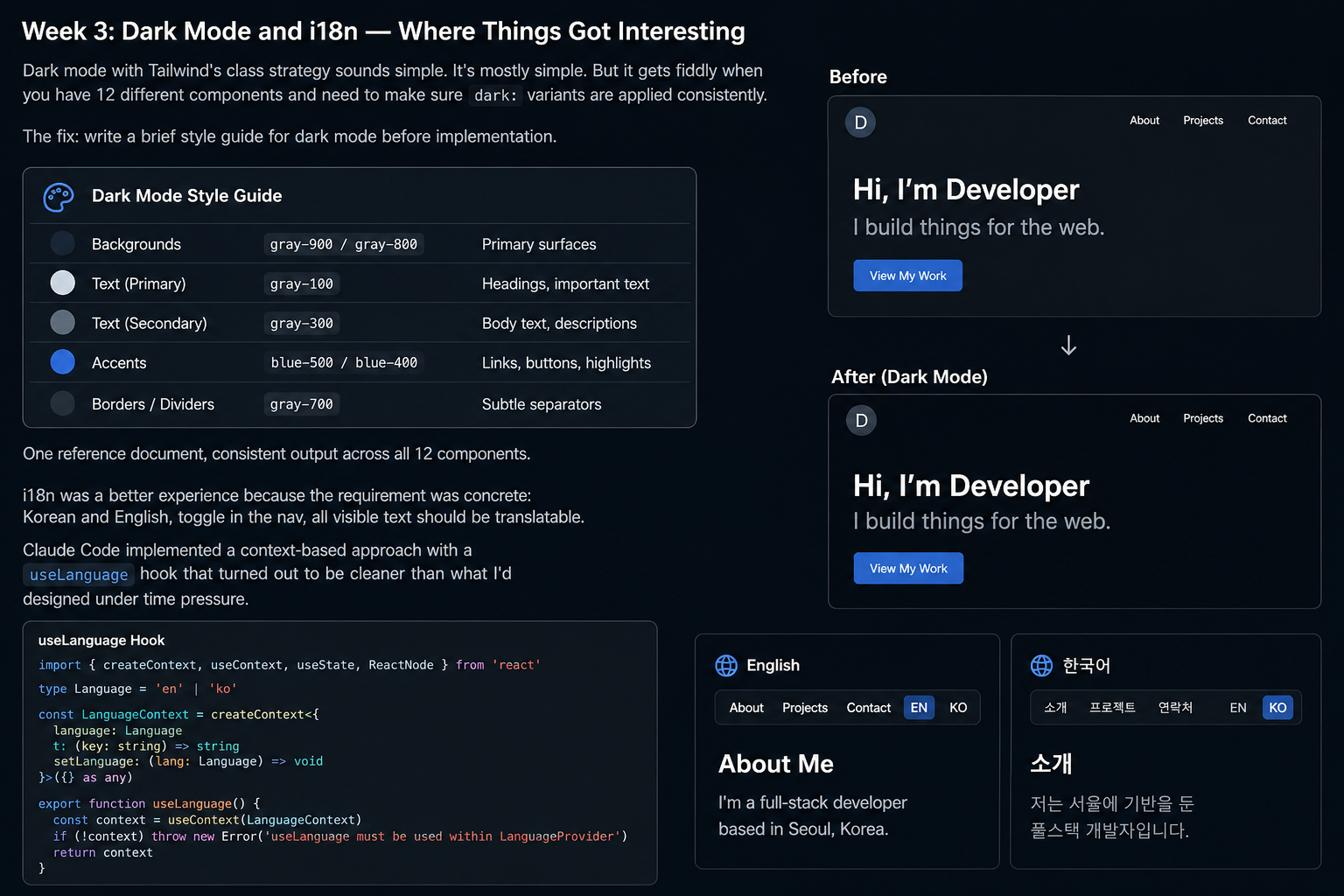This screenshot has height=896, width=1344.
Task: Click Hi, I'm Developer in After preview
Action: (x=971, y=486)
